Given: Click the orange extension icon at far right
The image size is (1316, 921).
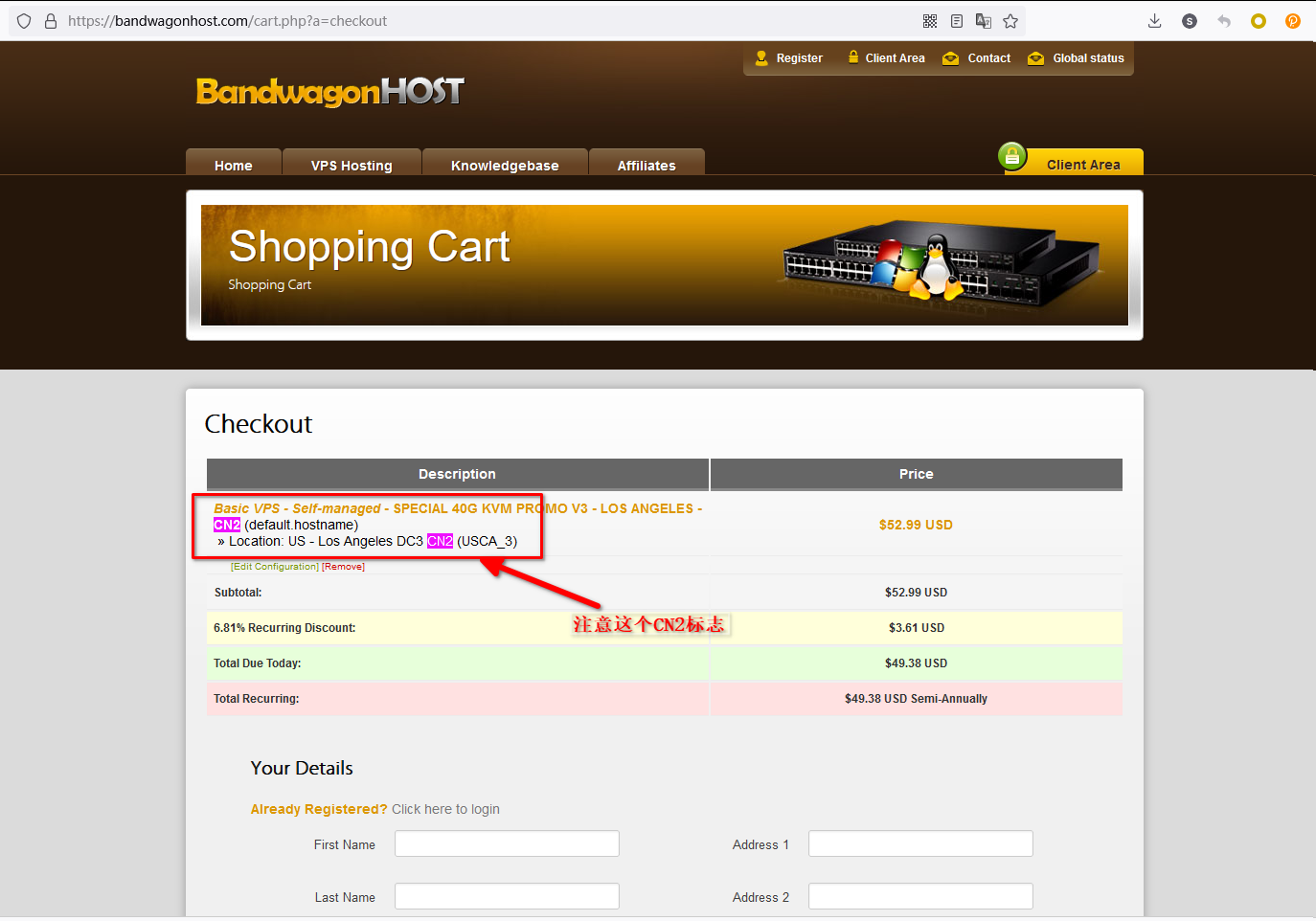Looking at the screenshot, I should pos(1292,21).
